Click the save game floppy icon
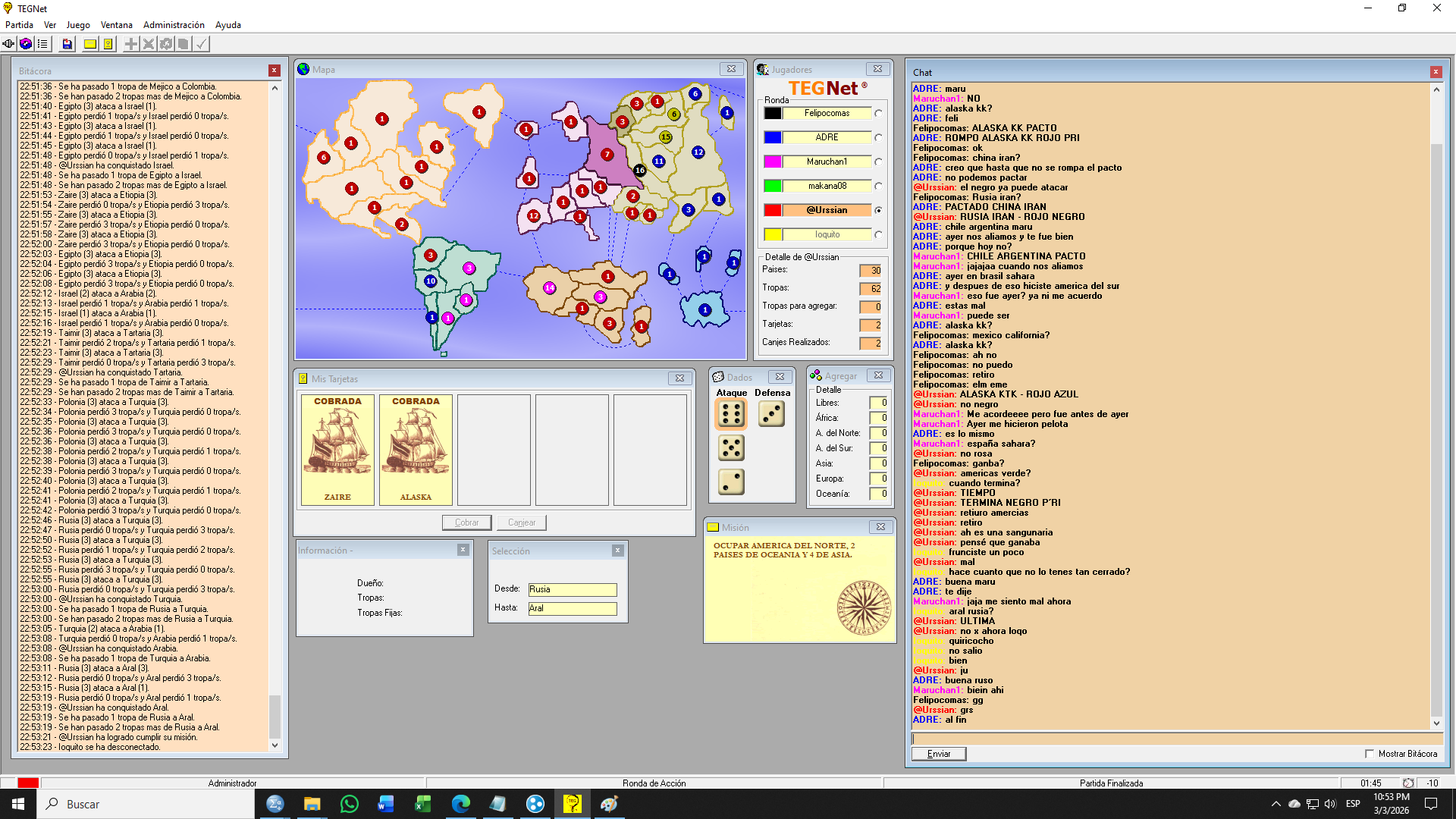Screen dimensions: 1456x819 coord(67,44)
